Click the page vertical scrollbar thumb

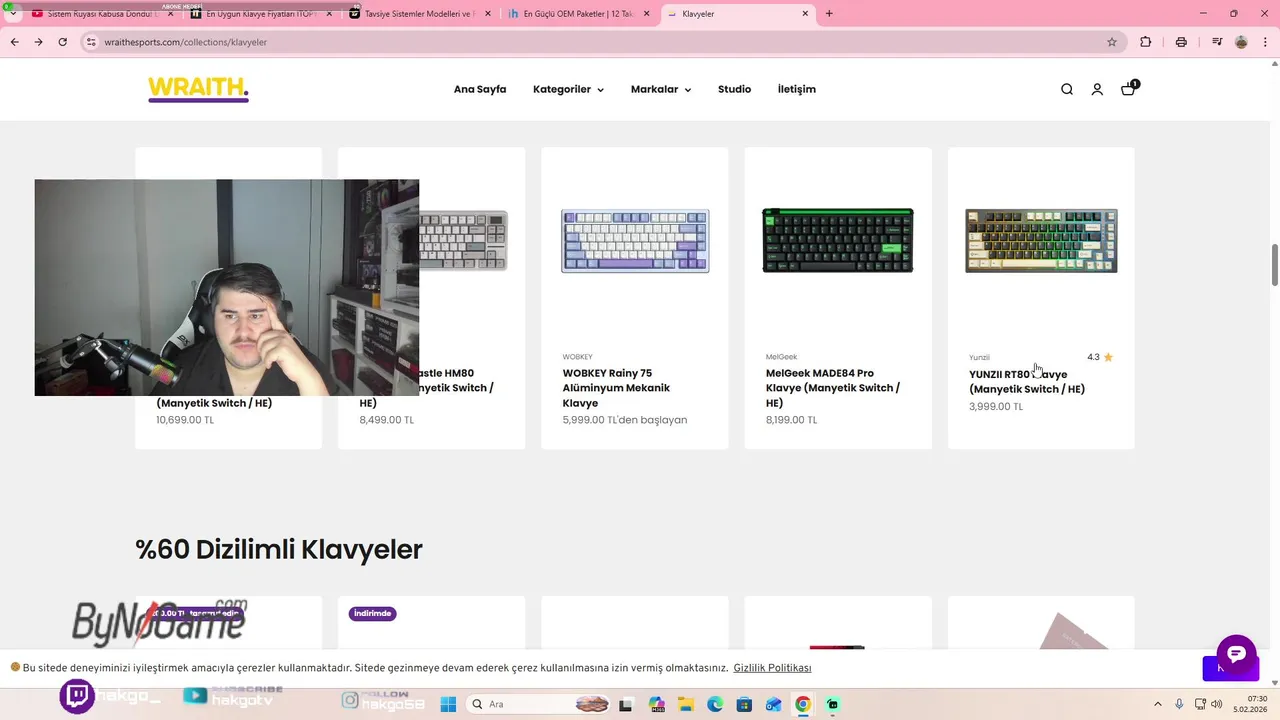pos(1275,264)
